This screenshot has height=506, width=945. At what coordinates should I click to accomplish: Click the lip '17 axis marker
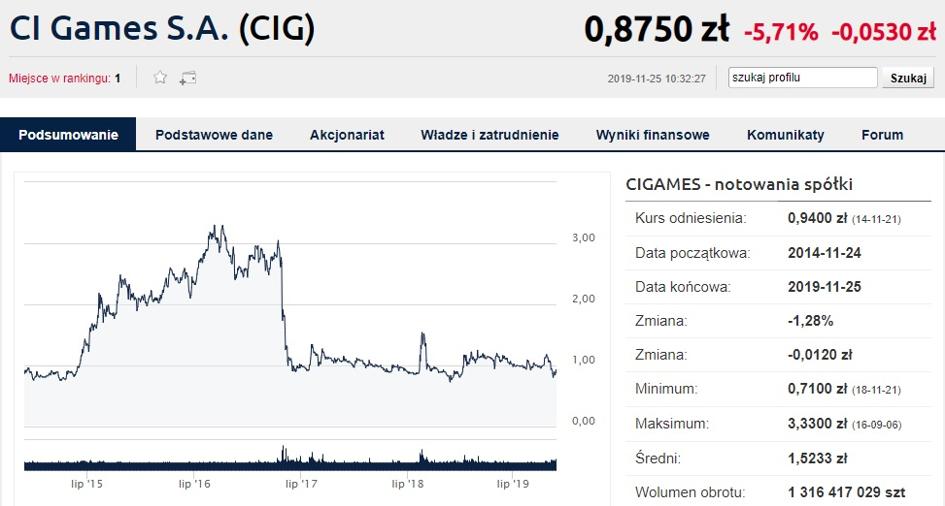pos(301,484)
